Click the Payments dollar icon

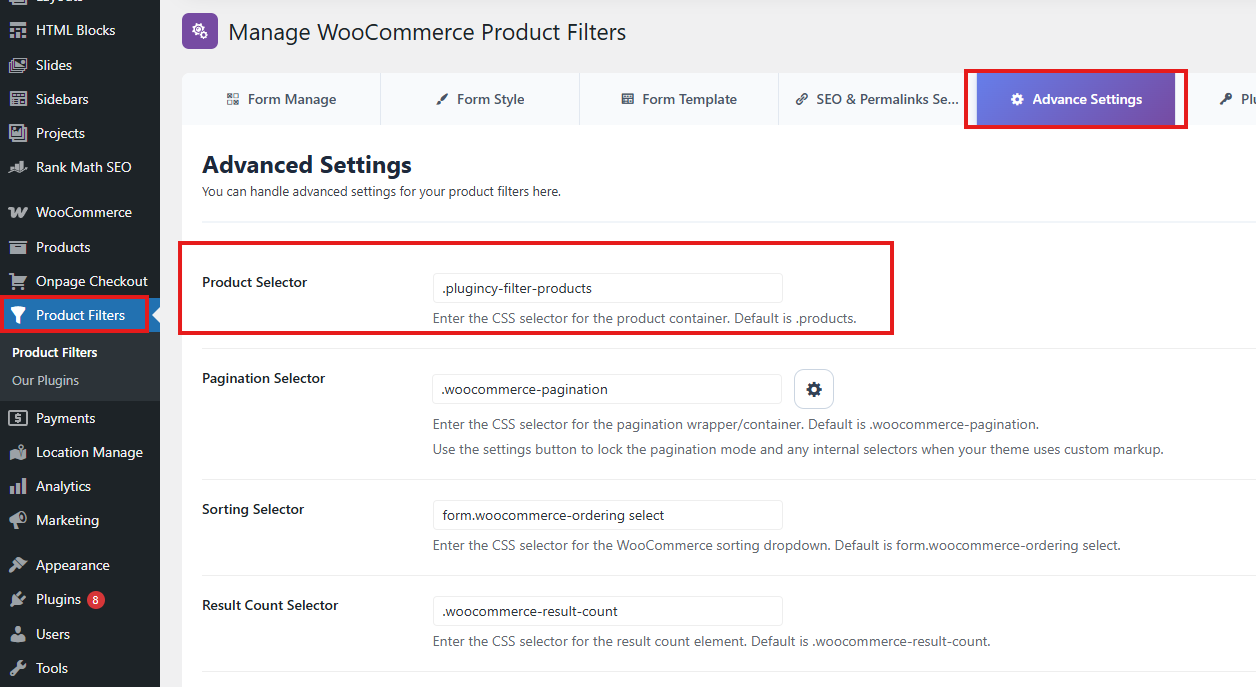click(17, 418)
